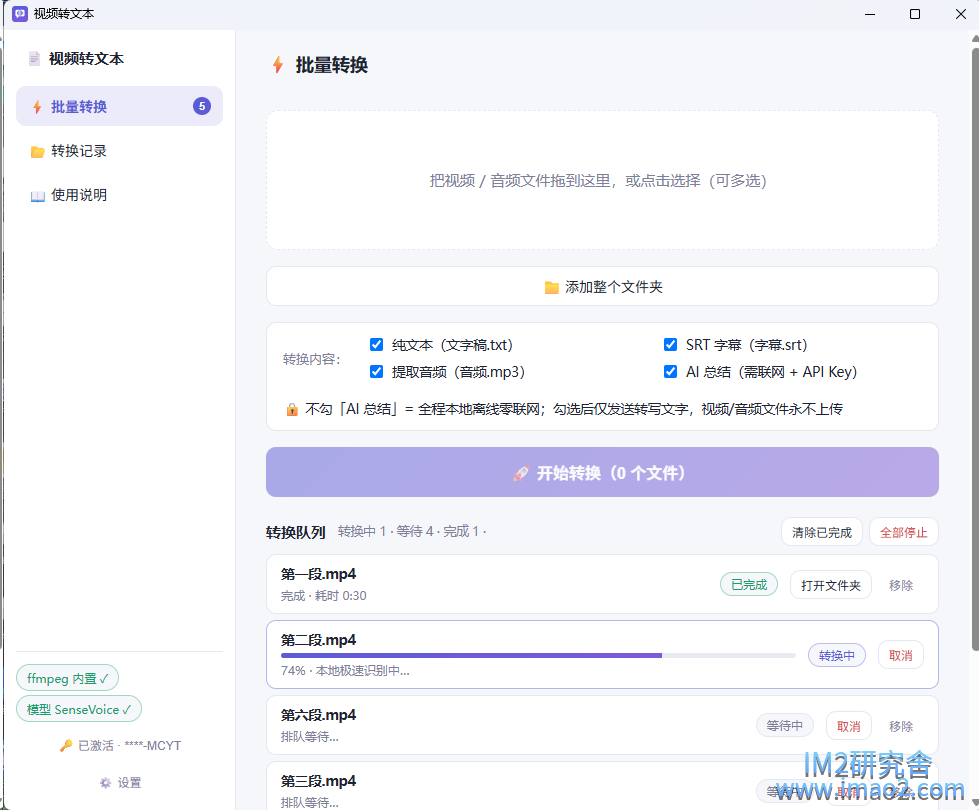Click 打开文件夹 for 第一段.mp4
The image size is (979, 810).
pos(830,585)
